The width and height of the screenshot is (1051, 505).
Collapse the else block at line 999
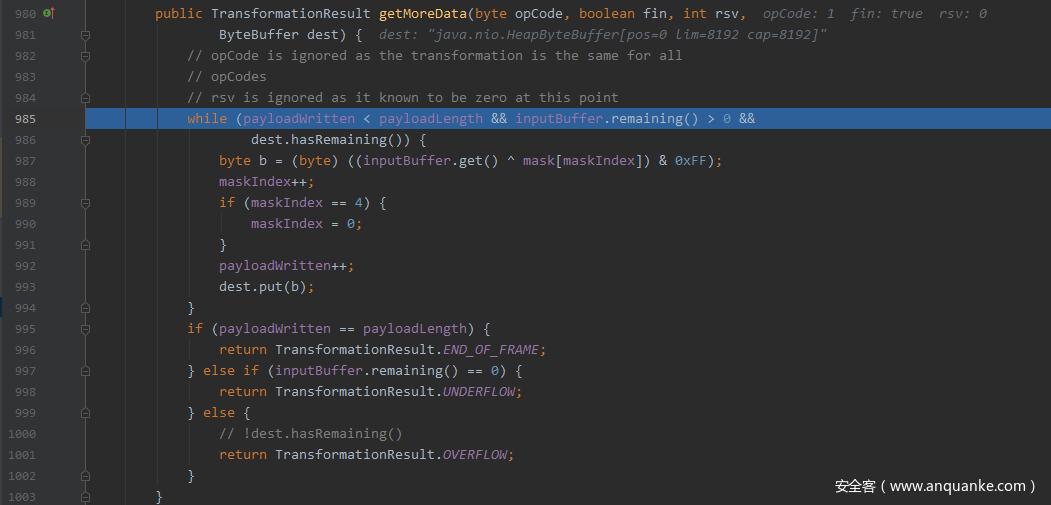pyautogui.click(x=85, y=412)
